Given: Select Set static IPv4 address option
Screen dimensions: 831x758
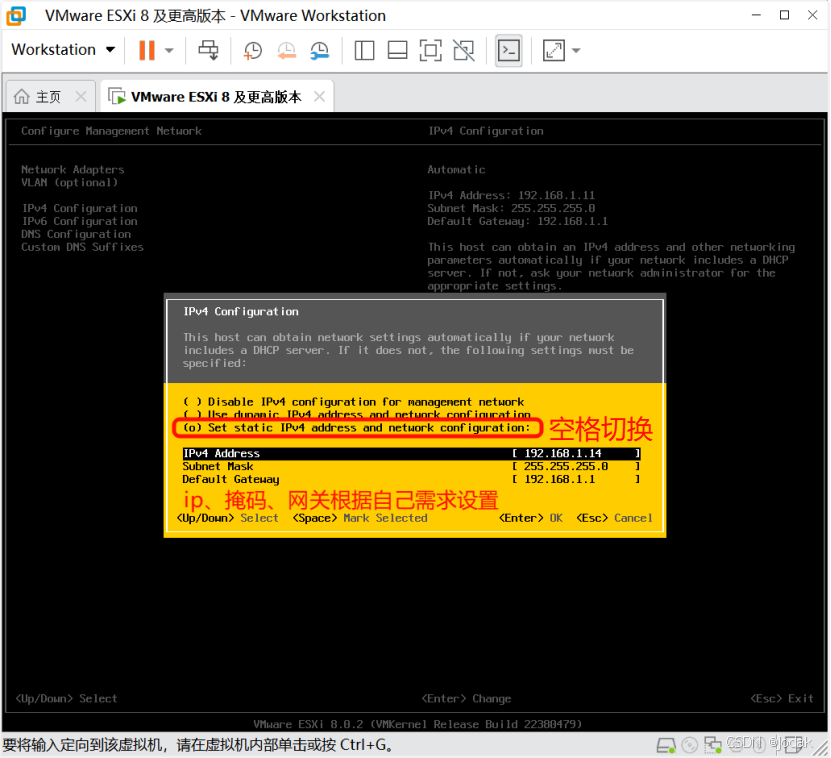Looking at the screenshot, I should pos(356,428).
